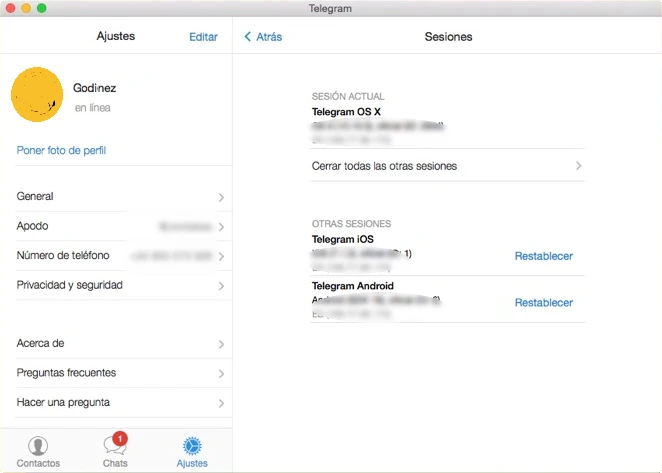Screen dimensions: 662x473
Task: Open the General settings entry
Action: 123,196
